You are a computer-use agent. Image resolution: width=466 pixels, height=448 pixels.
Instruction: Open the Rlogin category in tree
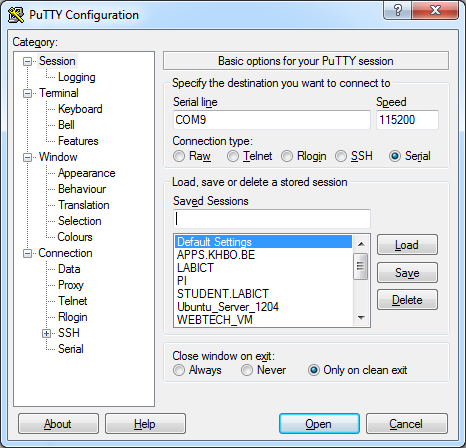click(x=72, y=317)
